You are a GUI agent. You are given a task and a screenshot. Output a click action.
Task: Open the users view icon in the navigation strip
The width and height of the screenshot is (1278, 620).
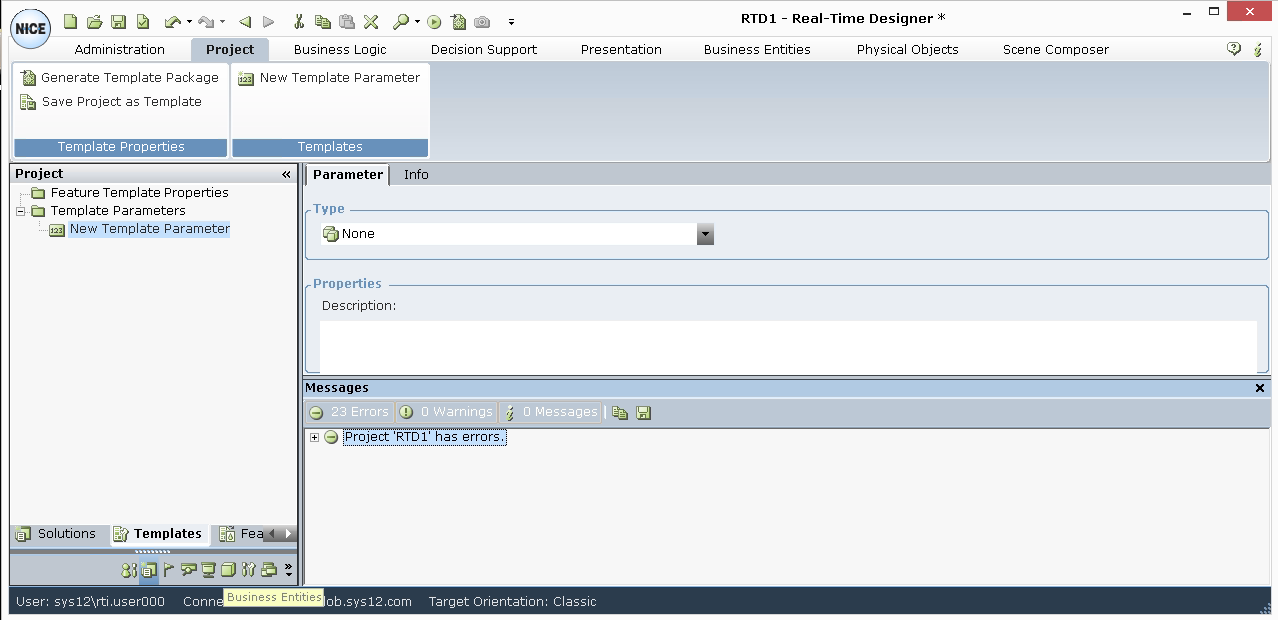pos(129,570)
